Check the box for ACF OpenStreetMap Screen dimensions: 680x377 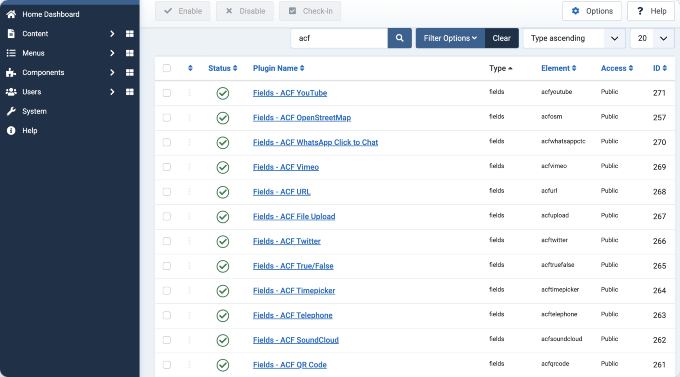click(x=167, y=118)
